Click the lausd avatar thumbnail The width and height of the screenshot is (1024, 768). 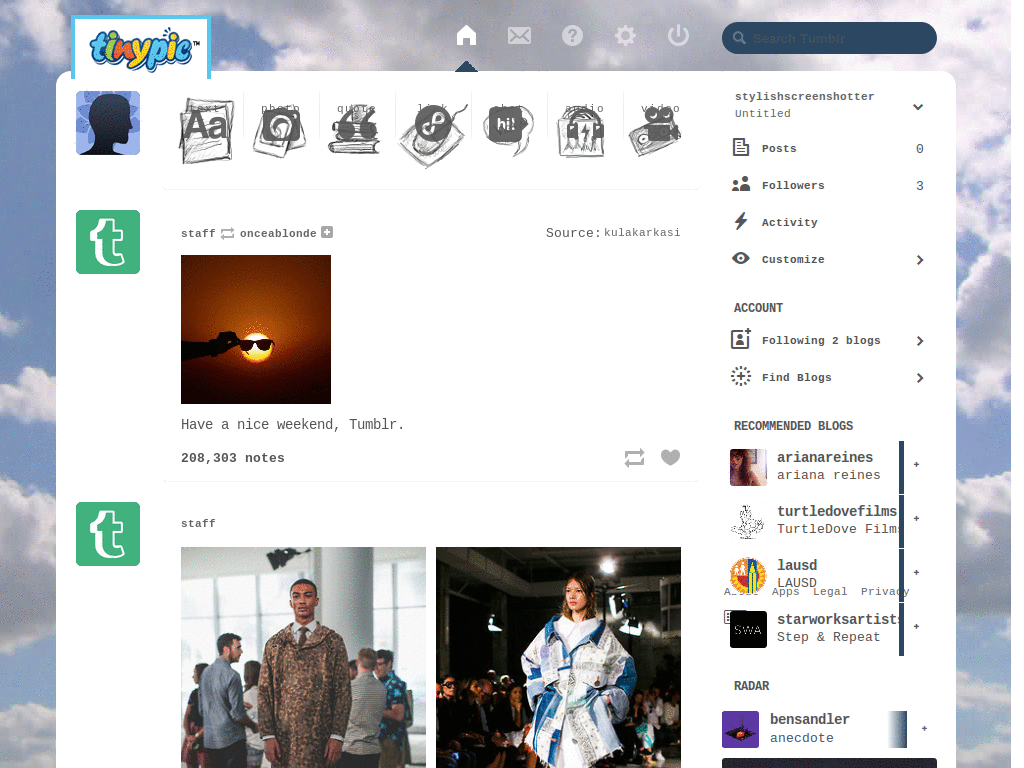[x=748, y=575]
